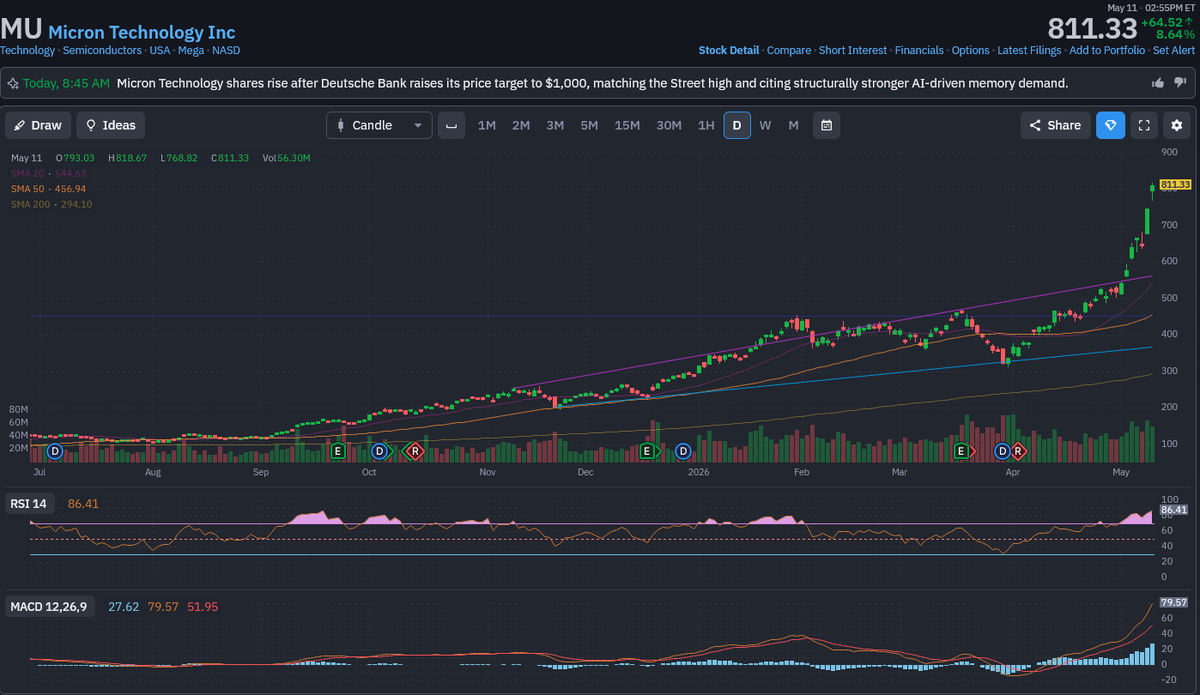The image size is (1200, 695).
Task: Click the SMA 200 indicator label
Action: pos(52,204)
